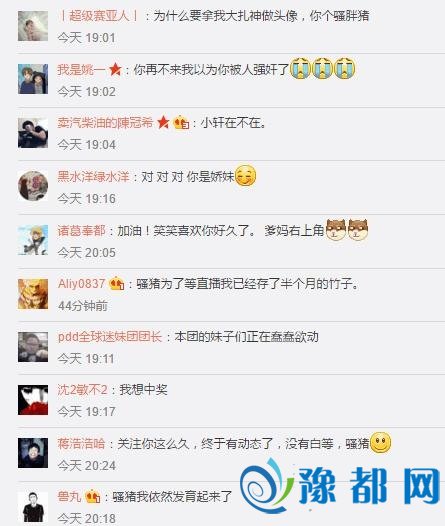Image resolution: width=445 pixels, height=526 pixels.
Task: Click smiley emoji in 蒋浩浩哈 comment
Action: tap(380, 442)
